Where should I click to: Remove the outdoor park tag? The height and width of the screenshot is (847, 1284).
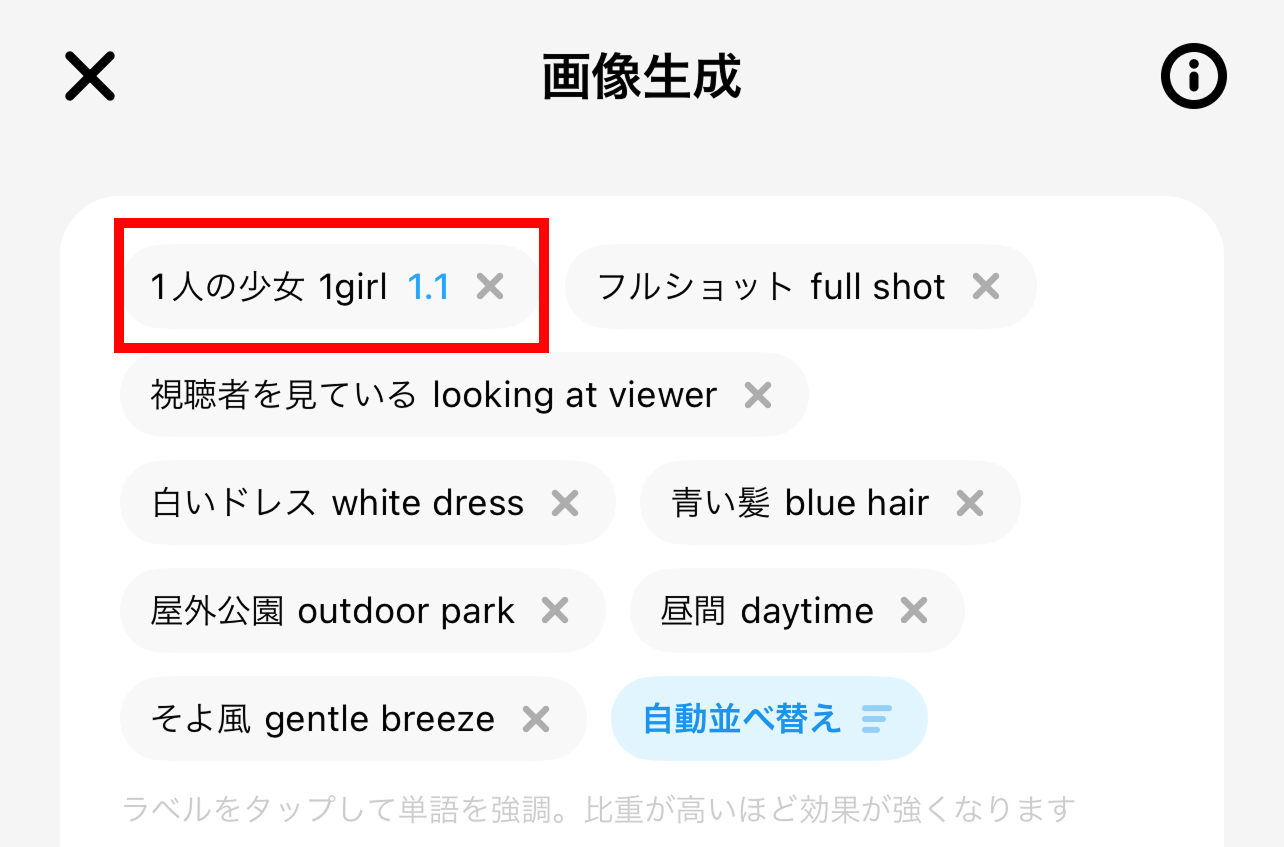click(x=555, y=611)
